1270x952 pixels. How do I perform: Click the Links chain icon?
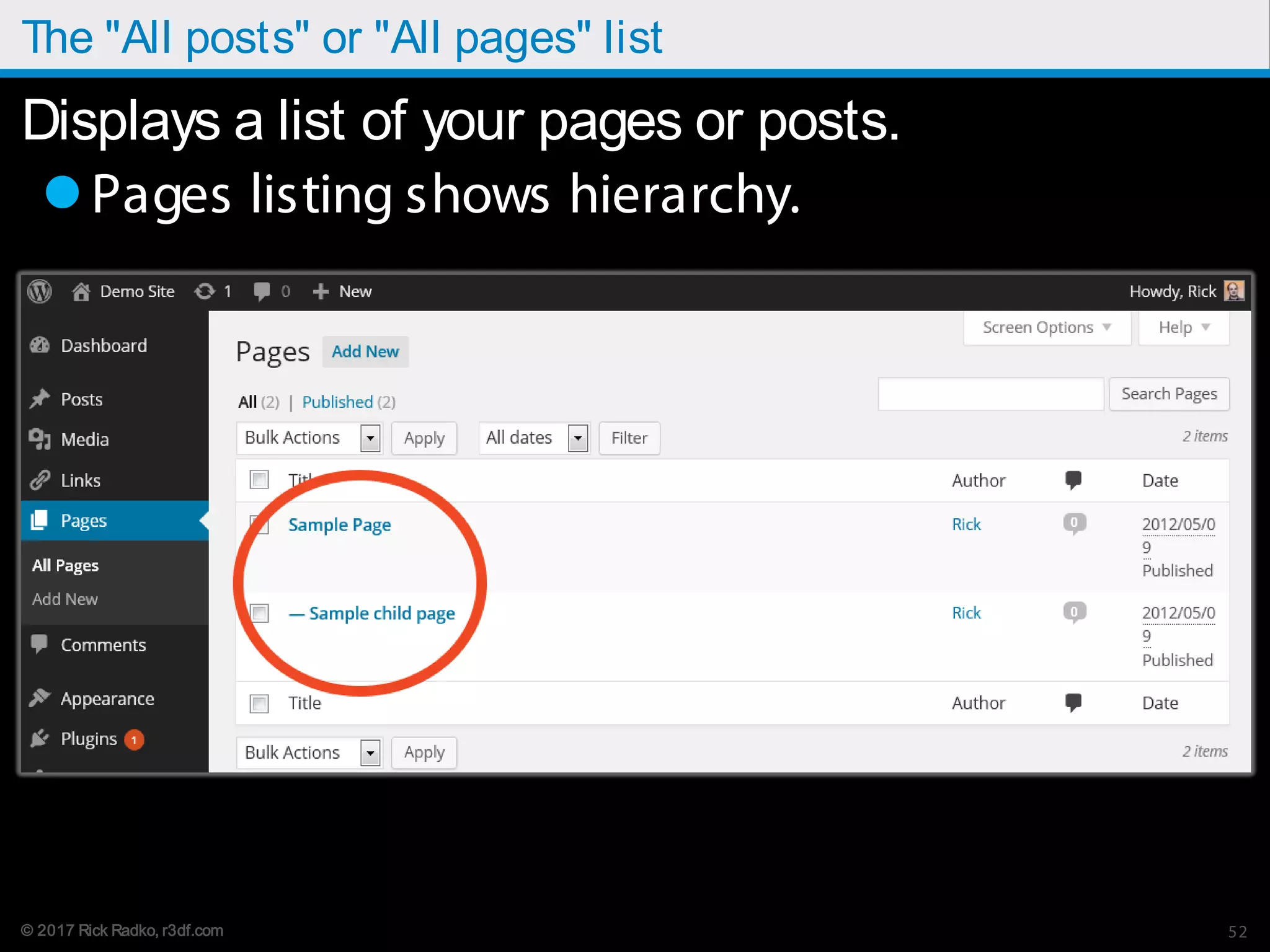click(40, 480)
